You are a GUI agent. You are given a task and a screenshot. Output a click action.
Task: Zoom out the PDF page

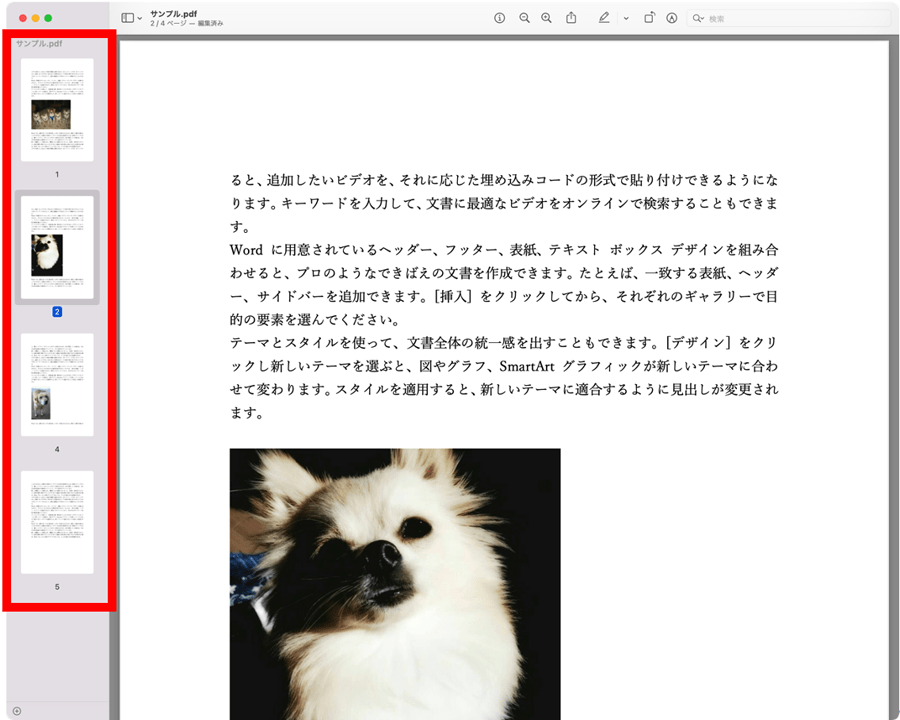(x=524, y=18)
